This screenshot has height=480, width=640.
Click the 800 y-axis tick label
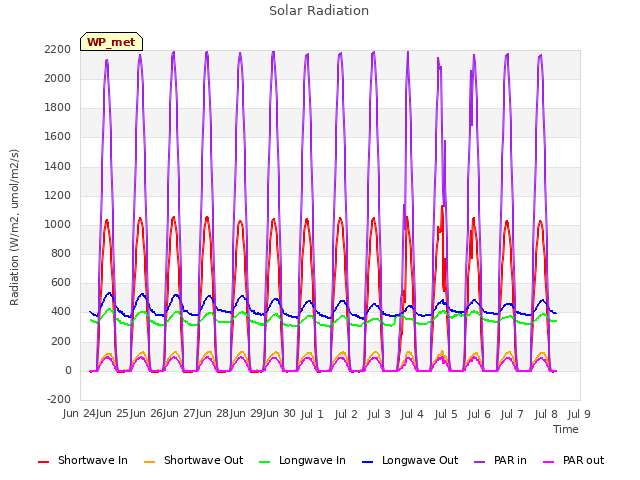[61, 253]
